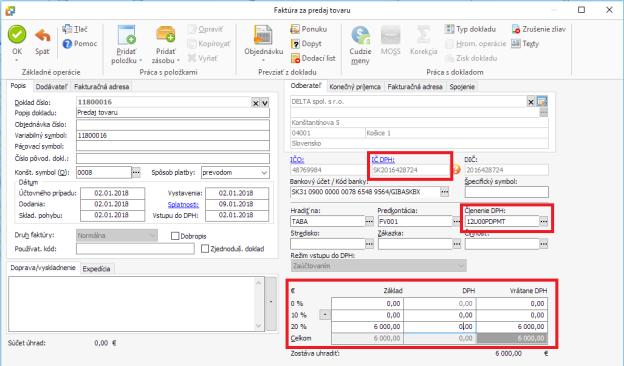Open Cudzie meny foreign currency
The height and width of the screenshot is (366, 624).
(x=360, y=45)
